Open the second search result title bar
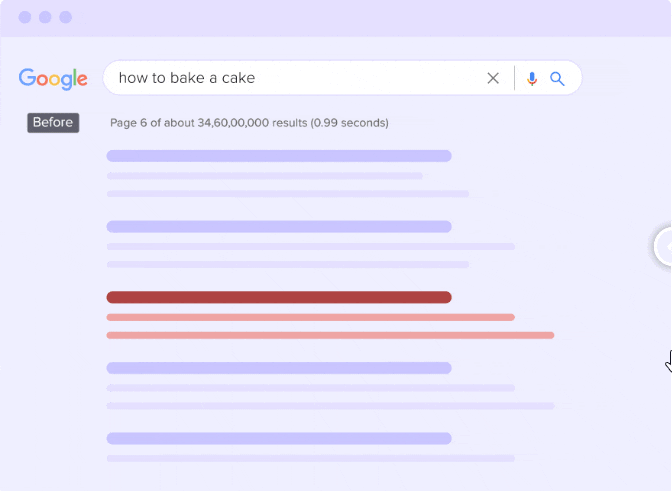Screen dimensions: 672x491 [x=279, y=227]
